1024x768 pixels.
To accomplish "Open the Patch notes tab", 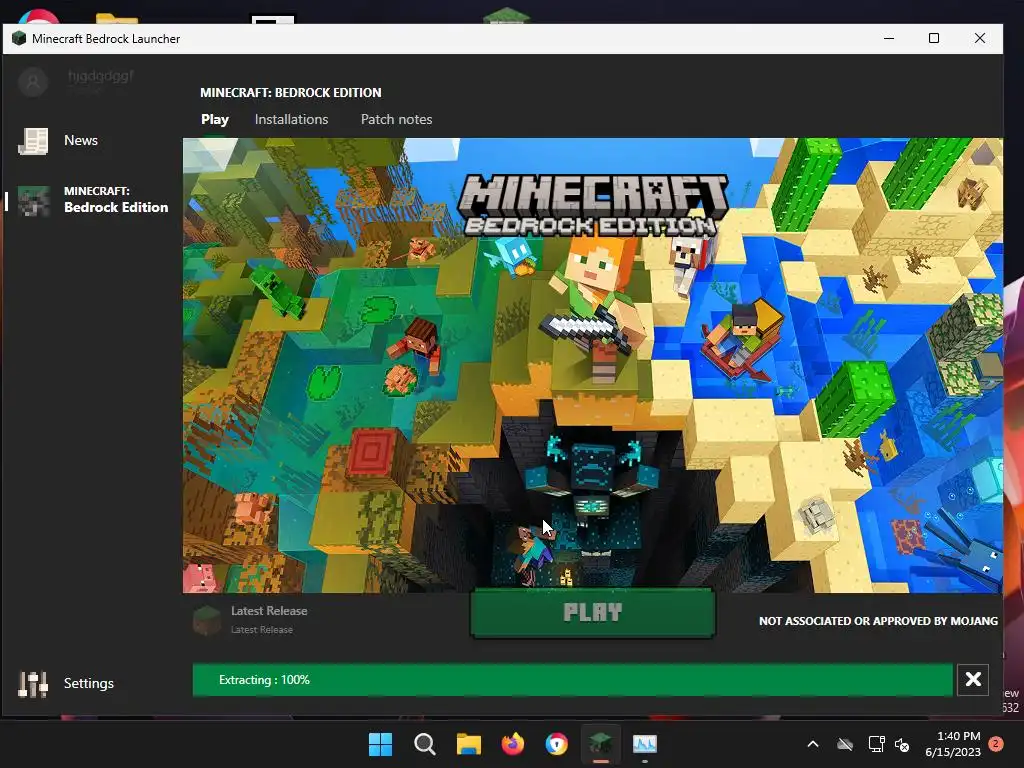I will click(396, 120).
